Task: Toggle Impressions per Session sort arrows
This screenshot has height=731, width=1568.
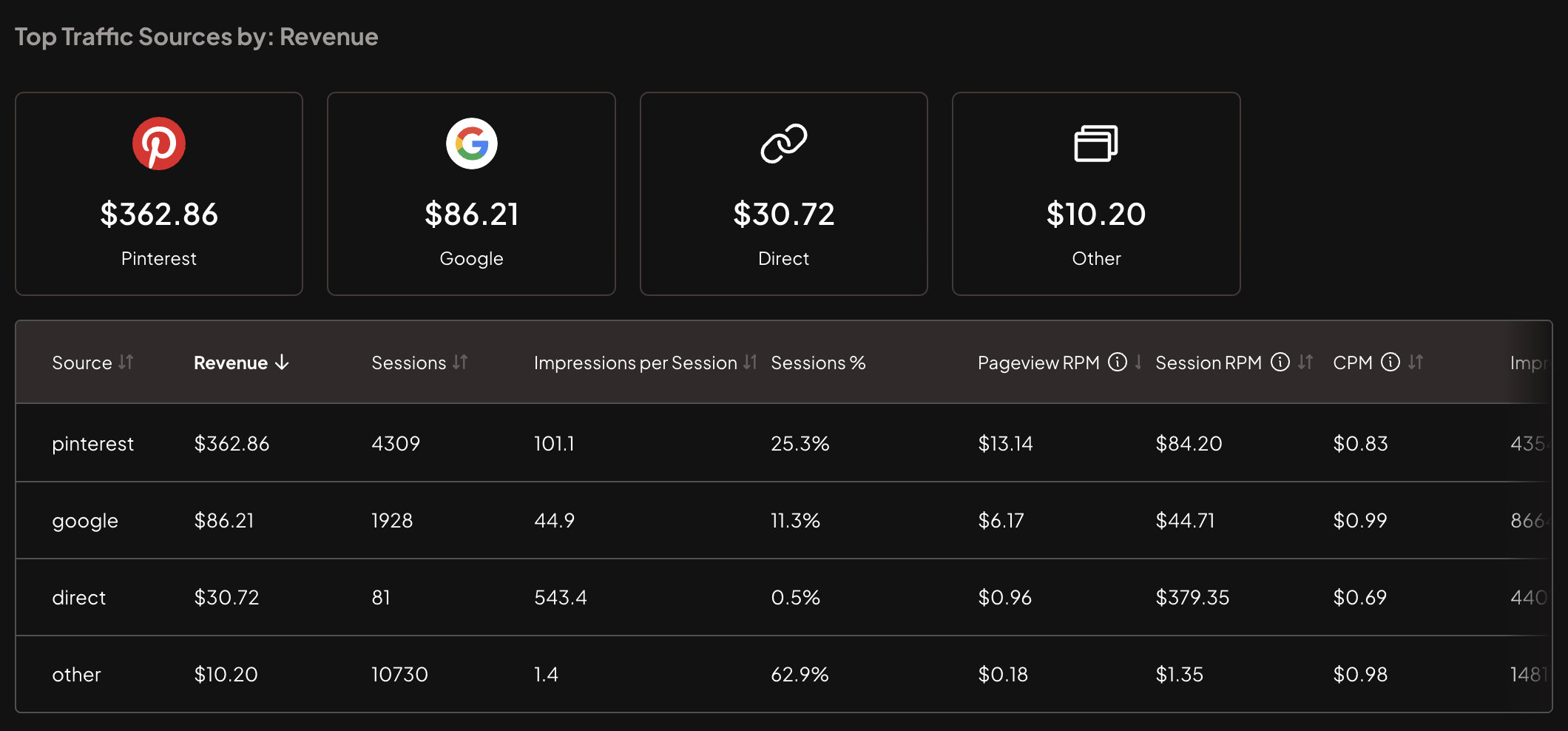Action: click(750, 362)
